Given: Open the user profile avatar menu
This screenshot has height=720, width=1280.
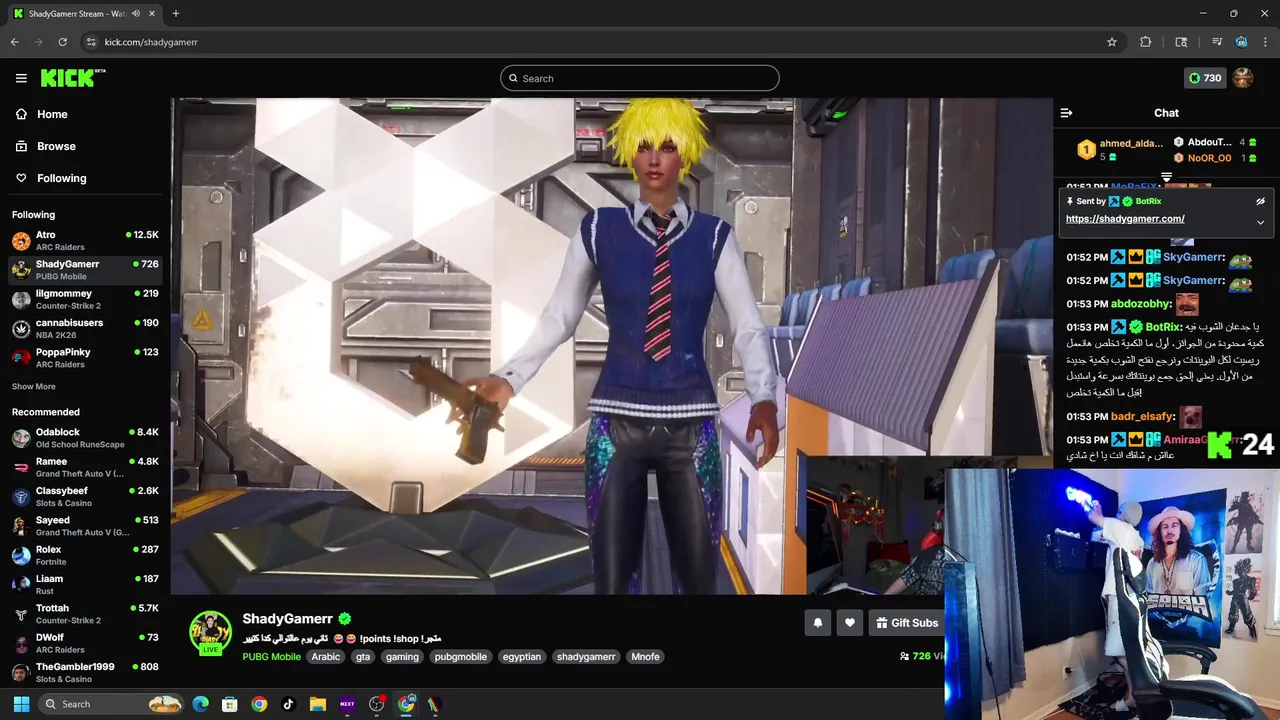Looking at the screenshot, I should pyautogui.click(x=1243, y=78).
